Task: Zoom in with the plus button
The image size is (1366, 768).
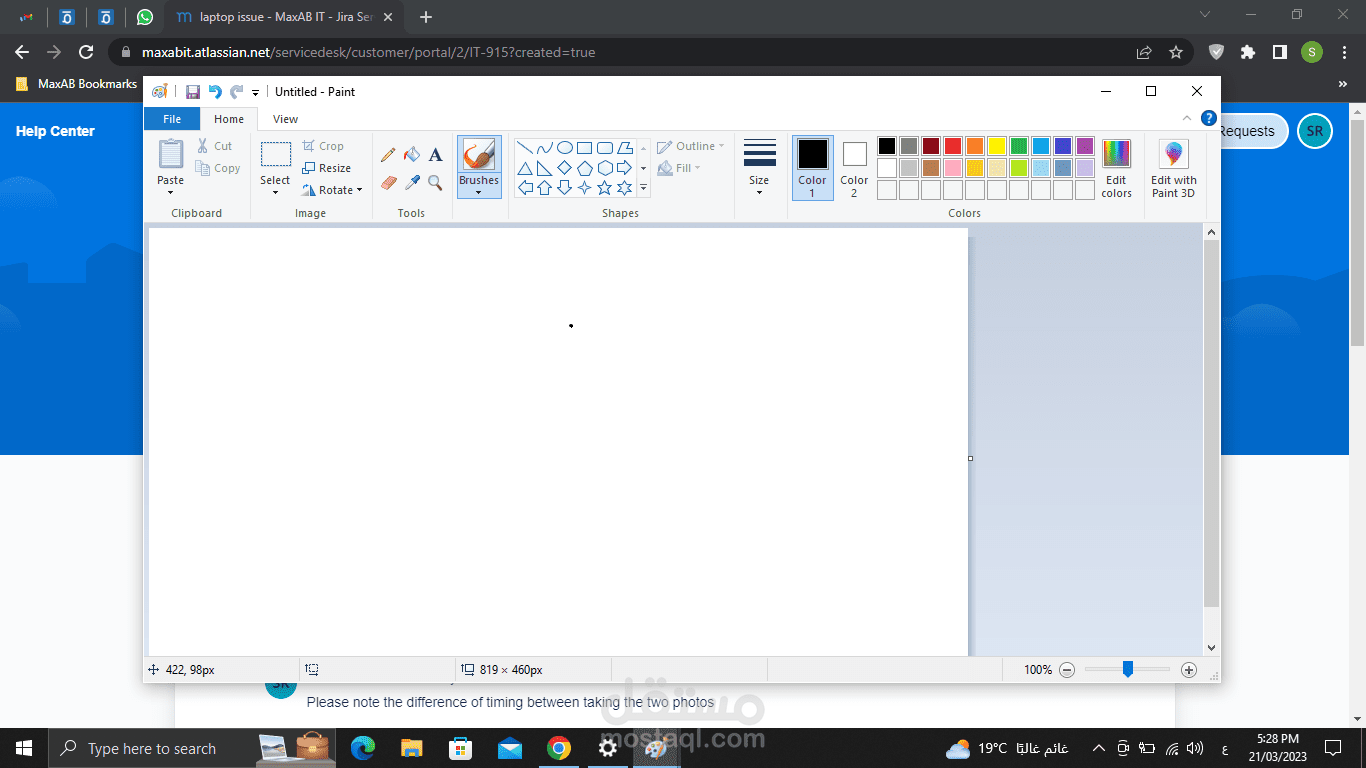Action: point(1189,670)
